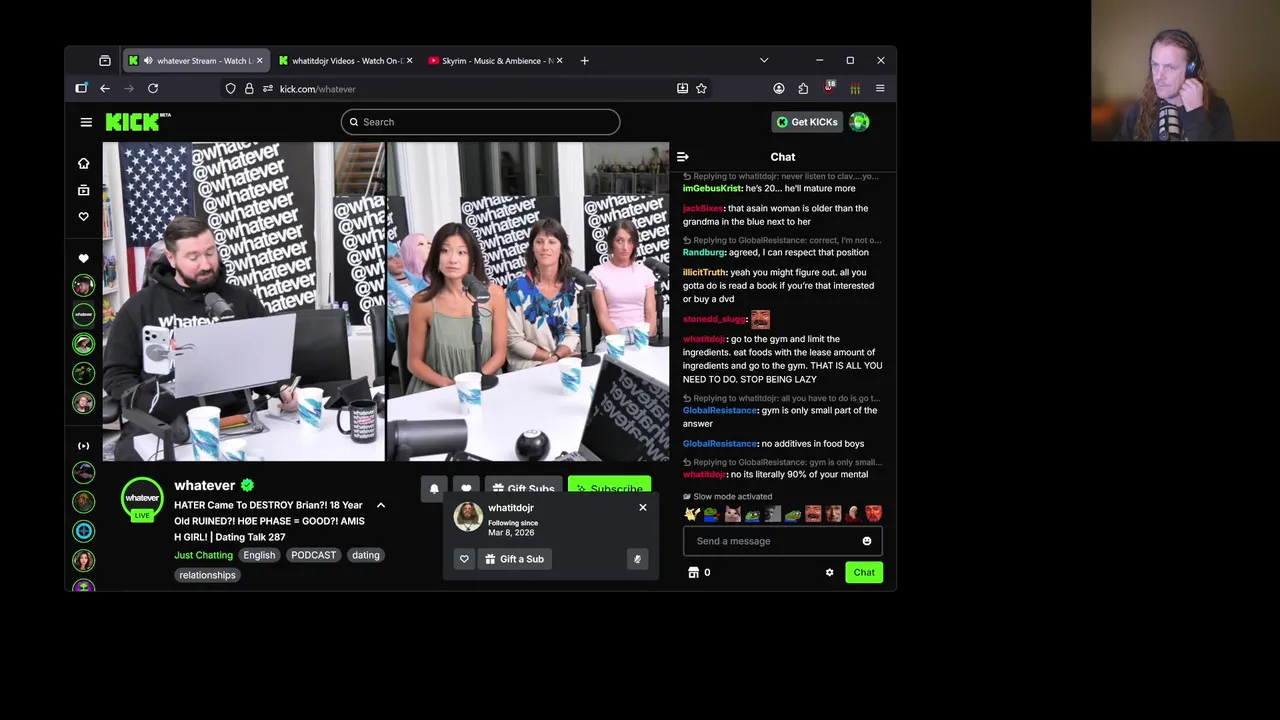The width and height of the screenshot is (1280, 720).
Task: Open the Browse sidebar icon
Action: tap(84, 190)
